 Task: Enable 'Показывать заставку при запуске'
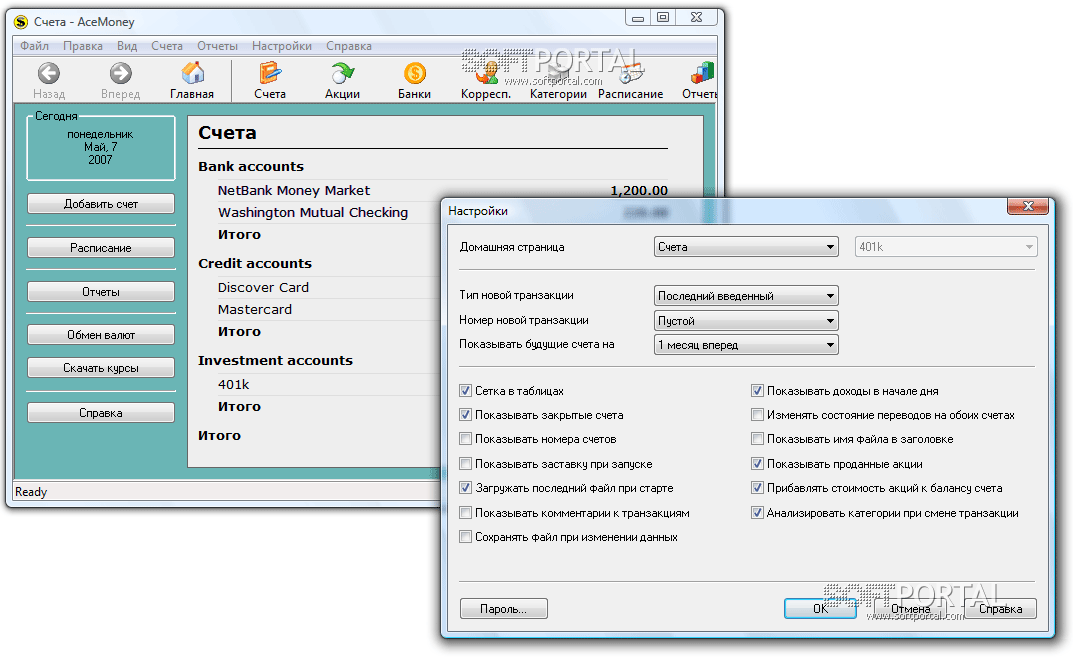[465, 464]
